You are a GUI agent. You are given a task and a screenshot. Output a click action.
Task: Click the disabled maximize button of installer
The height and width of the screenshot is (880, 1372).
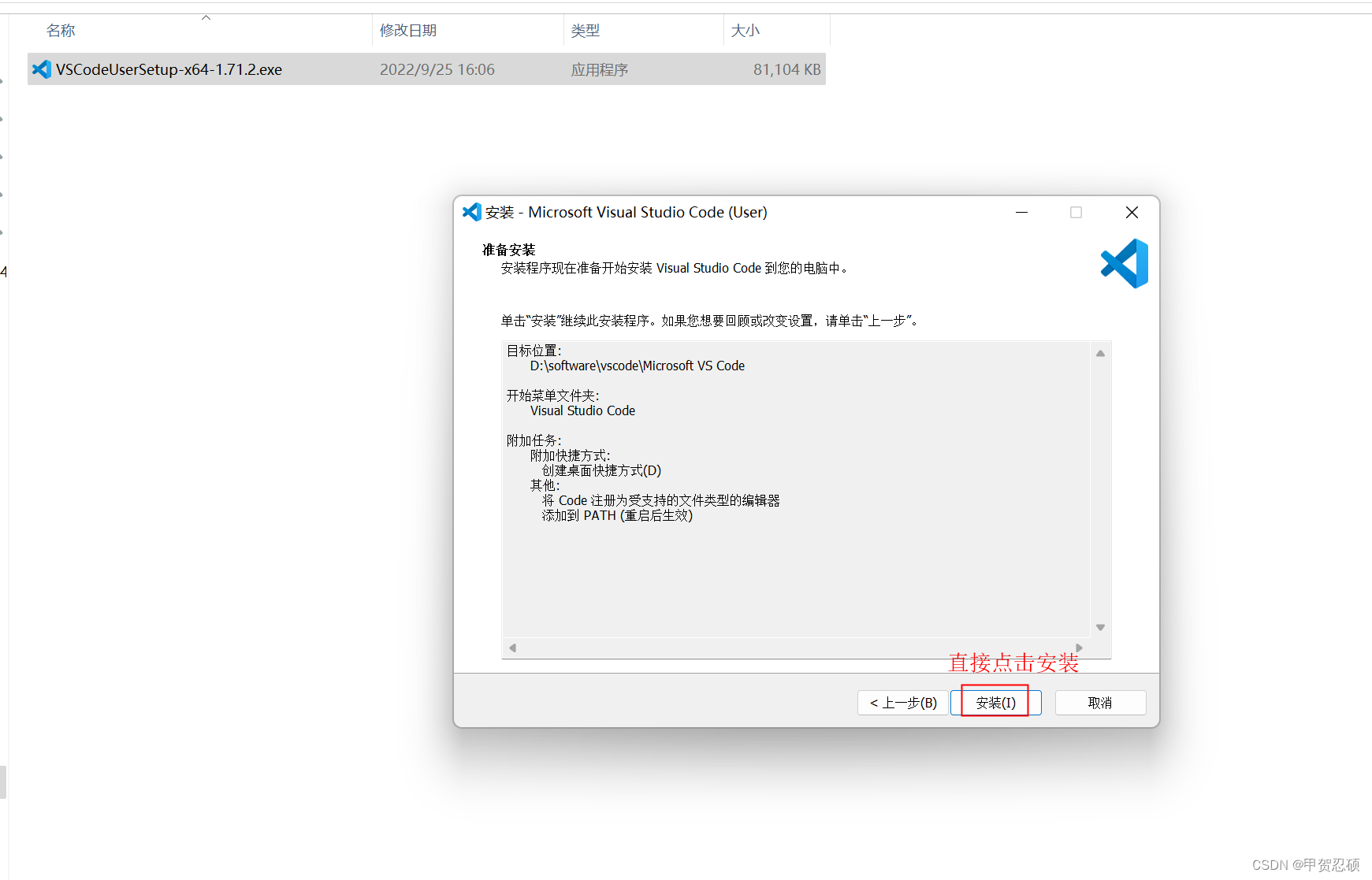click(1076, 213)
